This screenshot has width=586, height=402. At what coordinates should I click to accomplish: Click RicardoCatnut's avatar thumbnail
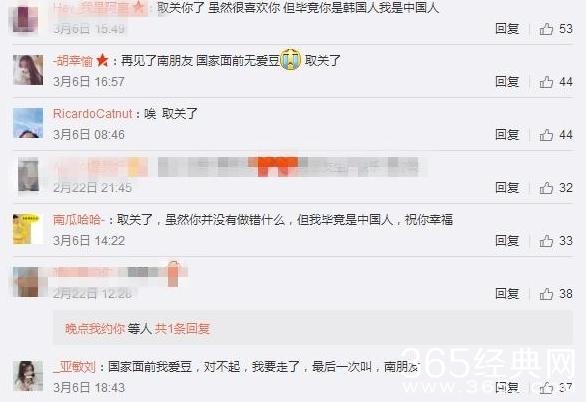pyautogui.click(x=28, y=123)
